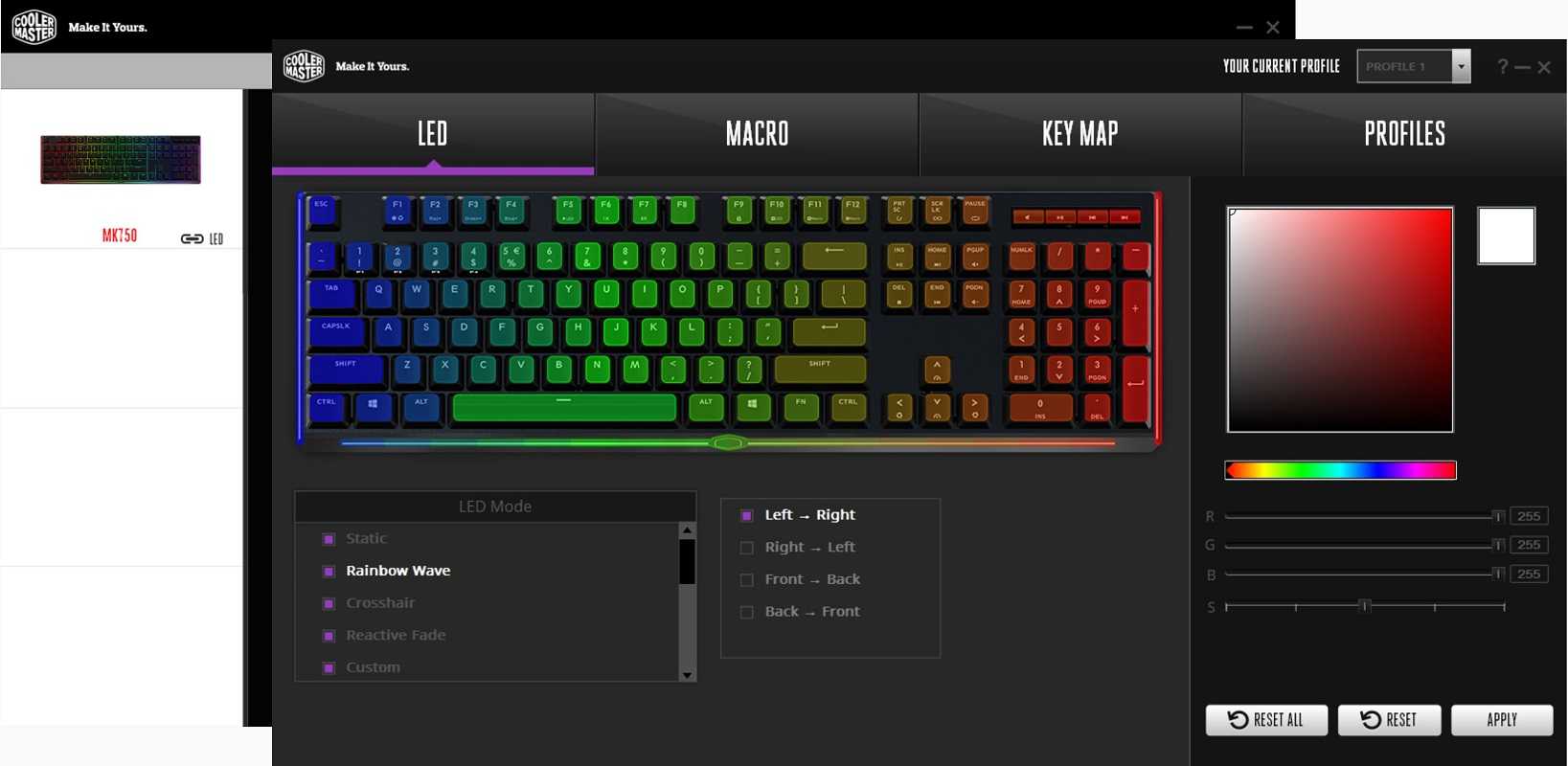Click the MK750 keyboard thumbnail
The image size is (1568, 766).
point(121,160)
